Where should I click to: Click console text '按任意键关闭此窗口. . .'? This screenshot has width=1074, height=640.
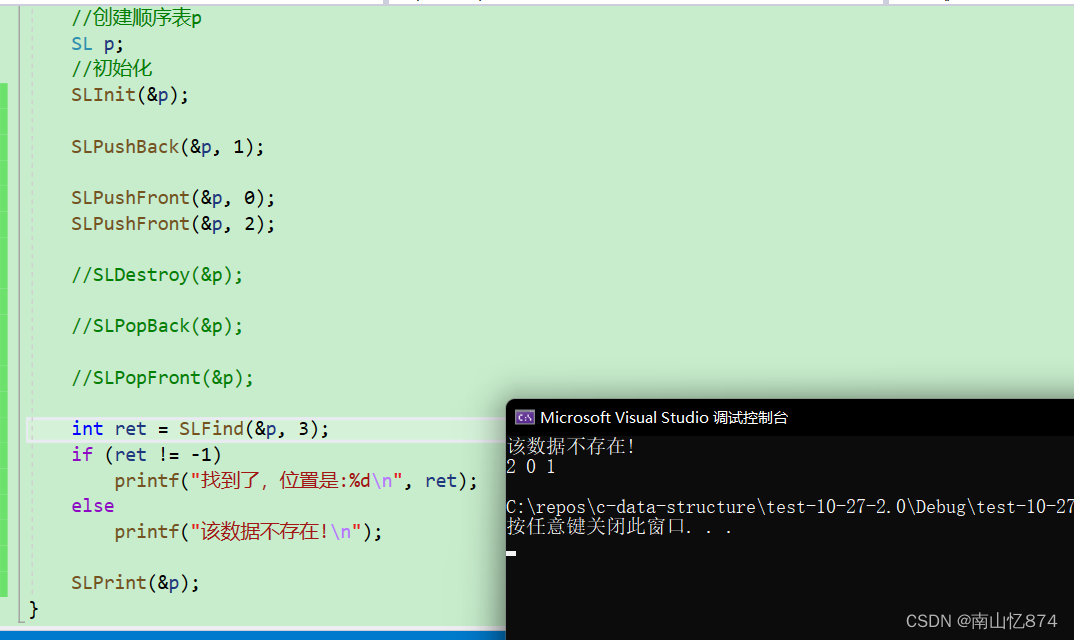point(619,527)
